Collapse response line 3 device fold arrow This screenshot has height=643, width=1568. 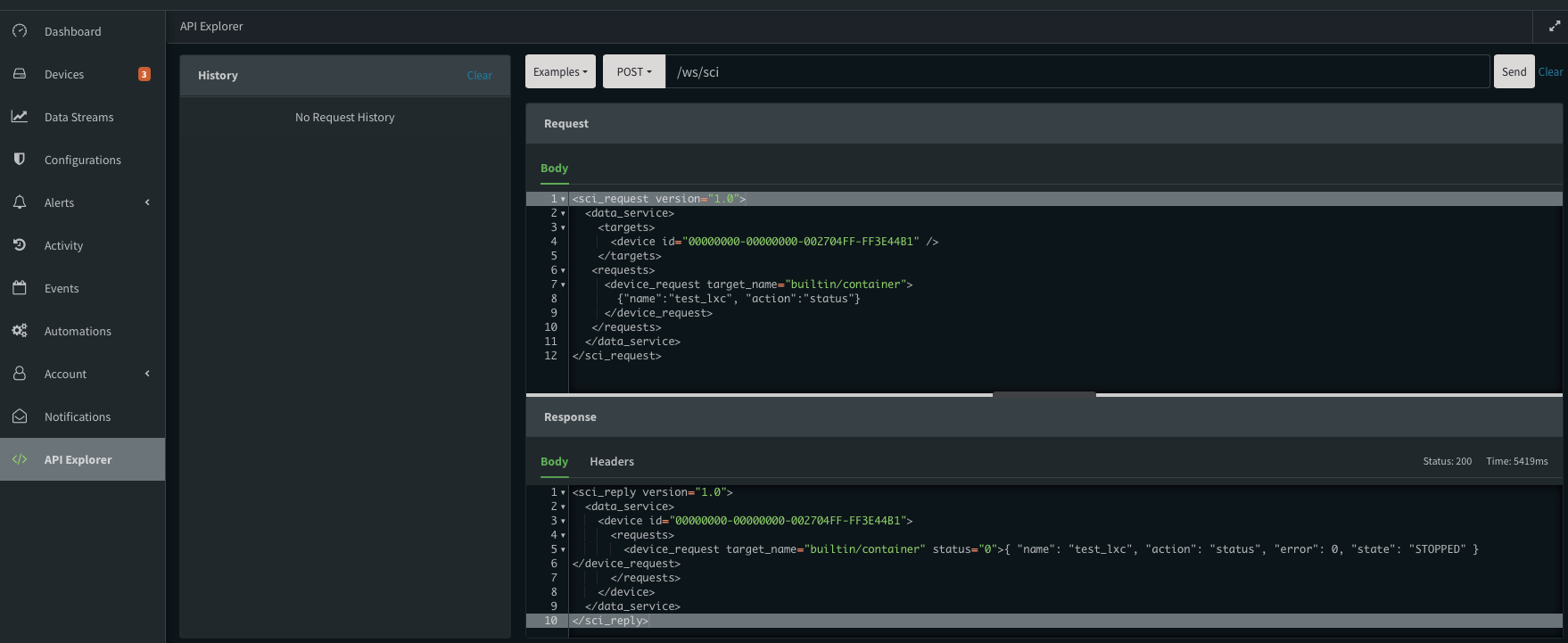[563, 521]
